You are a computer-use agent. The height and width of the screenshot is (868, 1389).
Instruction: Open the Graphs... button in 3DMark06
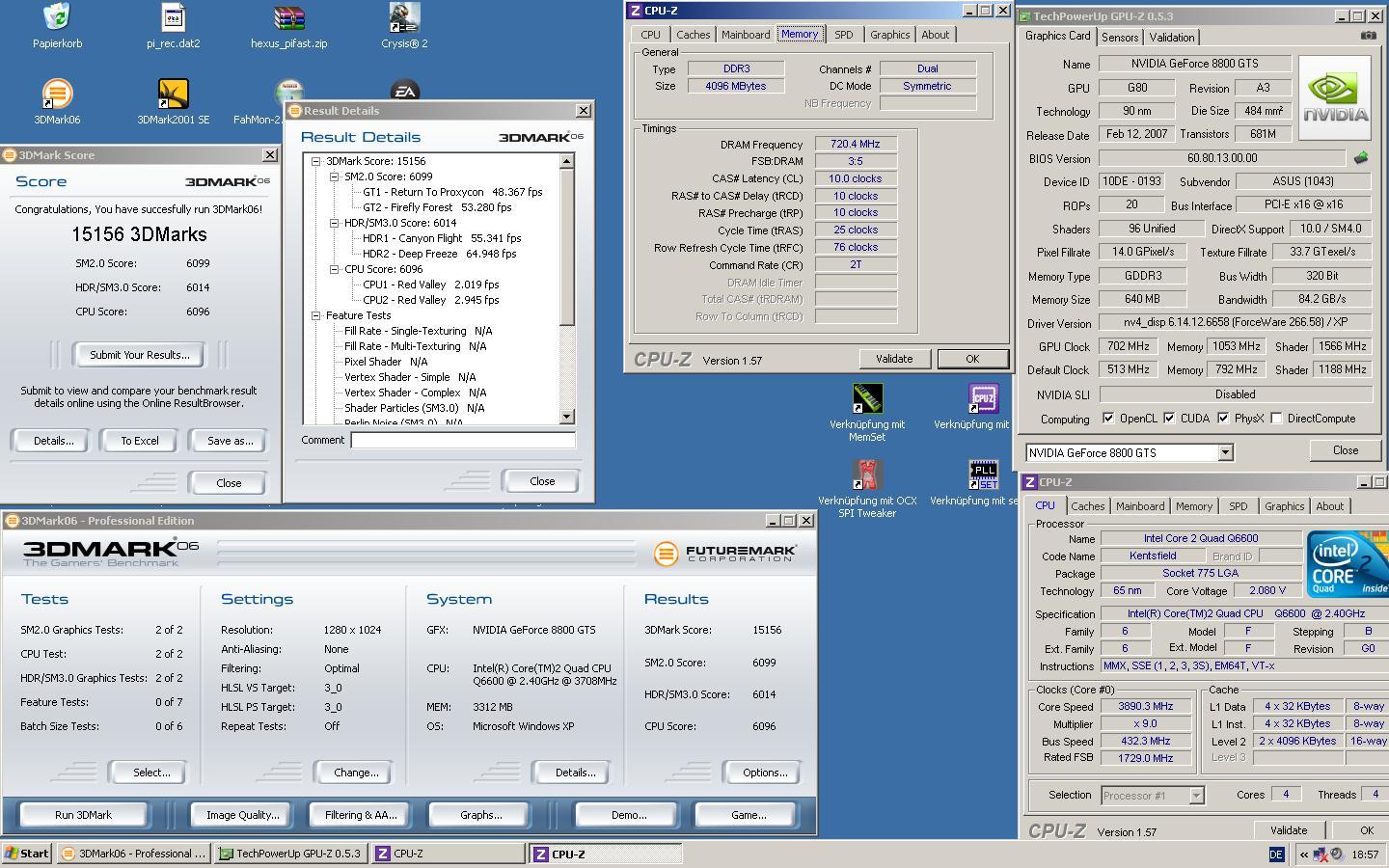480,815
